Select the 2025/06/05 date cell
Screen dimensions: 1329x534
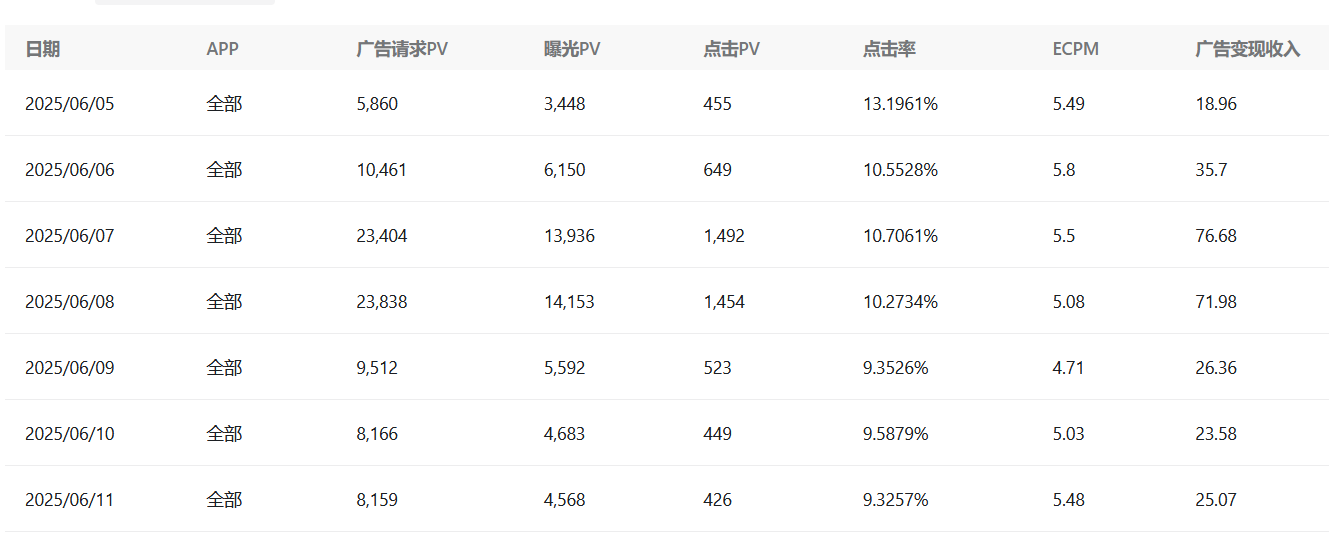coord(70,104)
